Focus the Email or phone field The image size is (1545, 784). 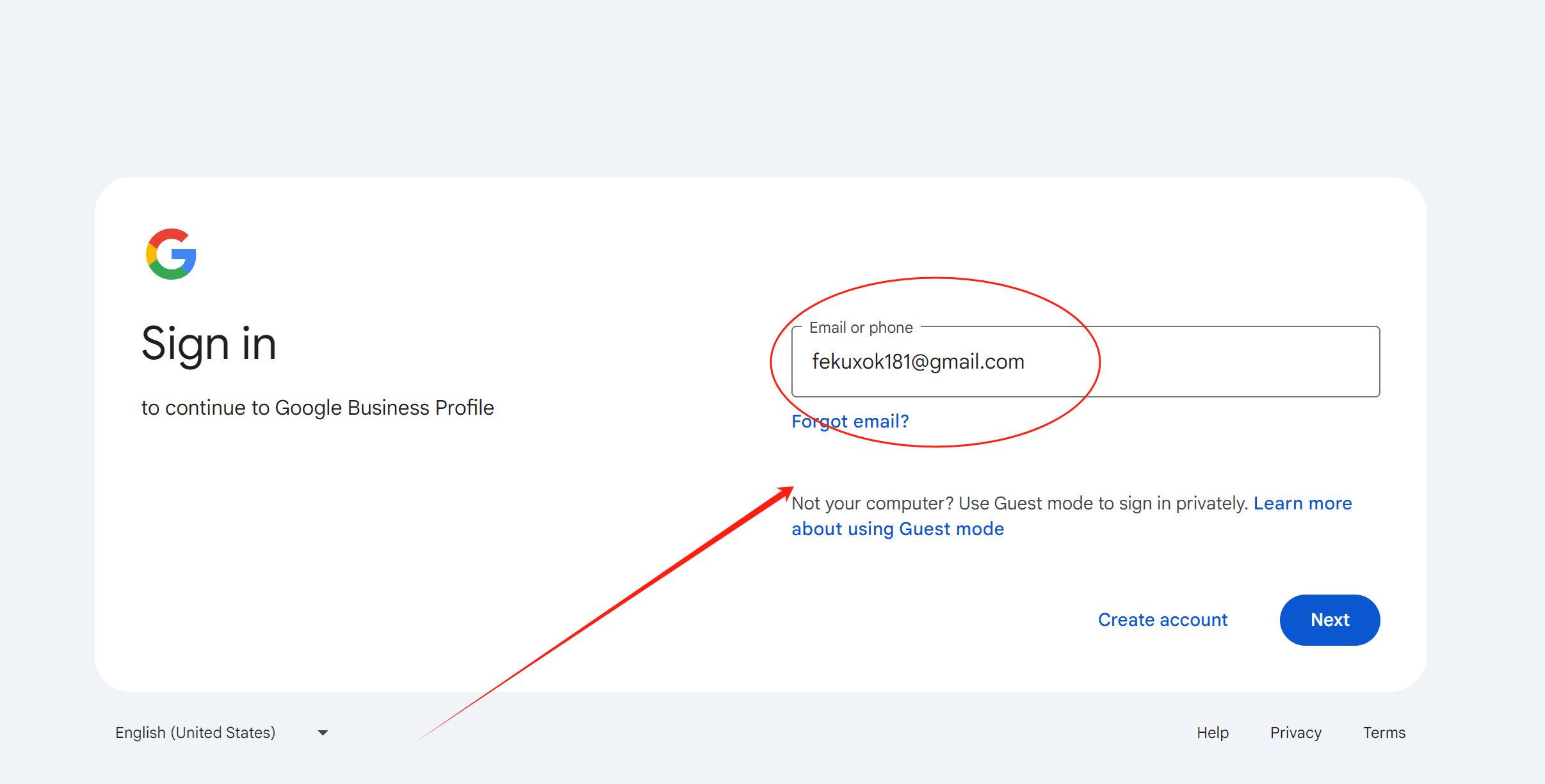[1085, 362]
